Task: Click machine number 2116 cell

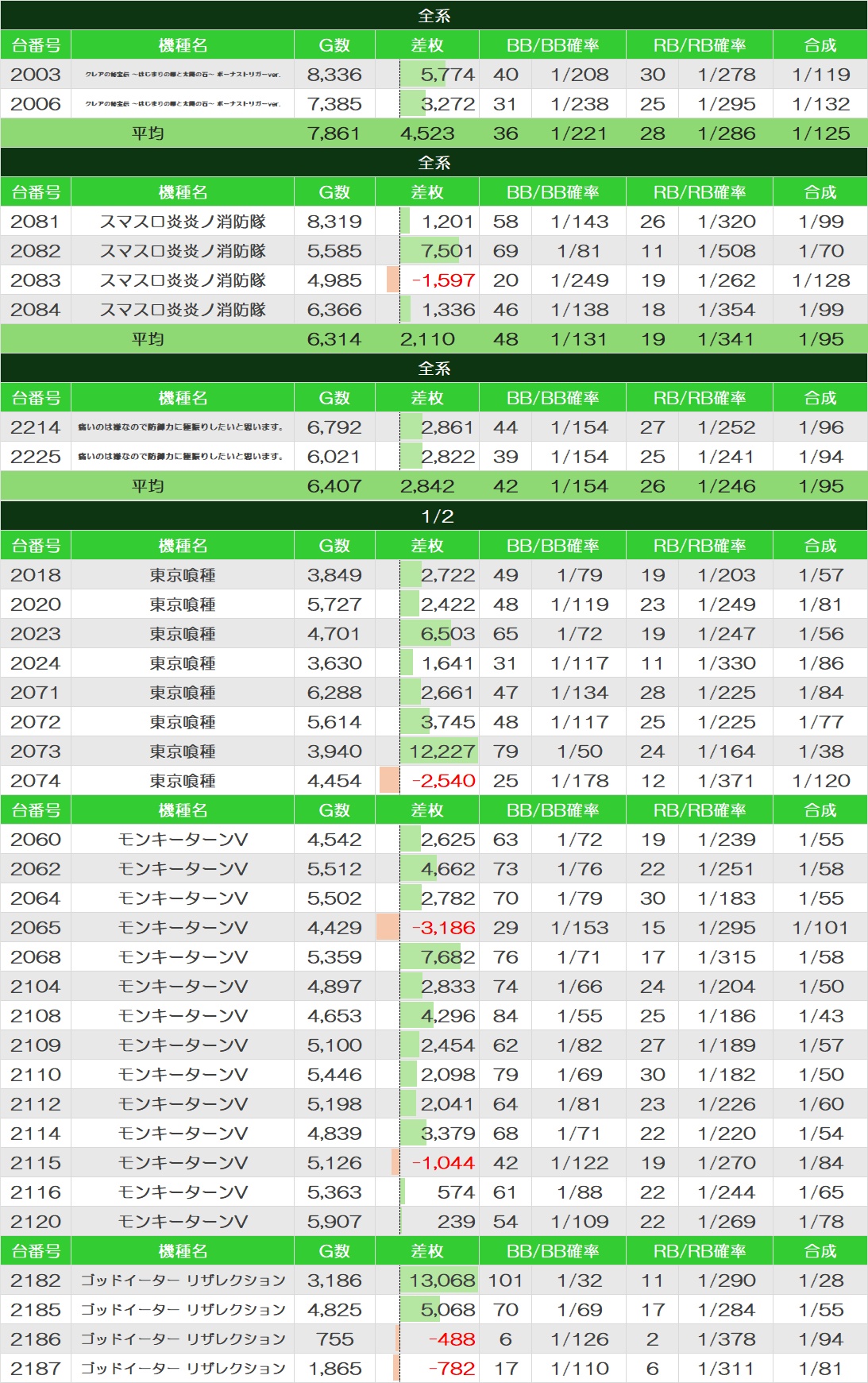Action: 36,1192
